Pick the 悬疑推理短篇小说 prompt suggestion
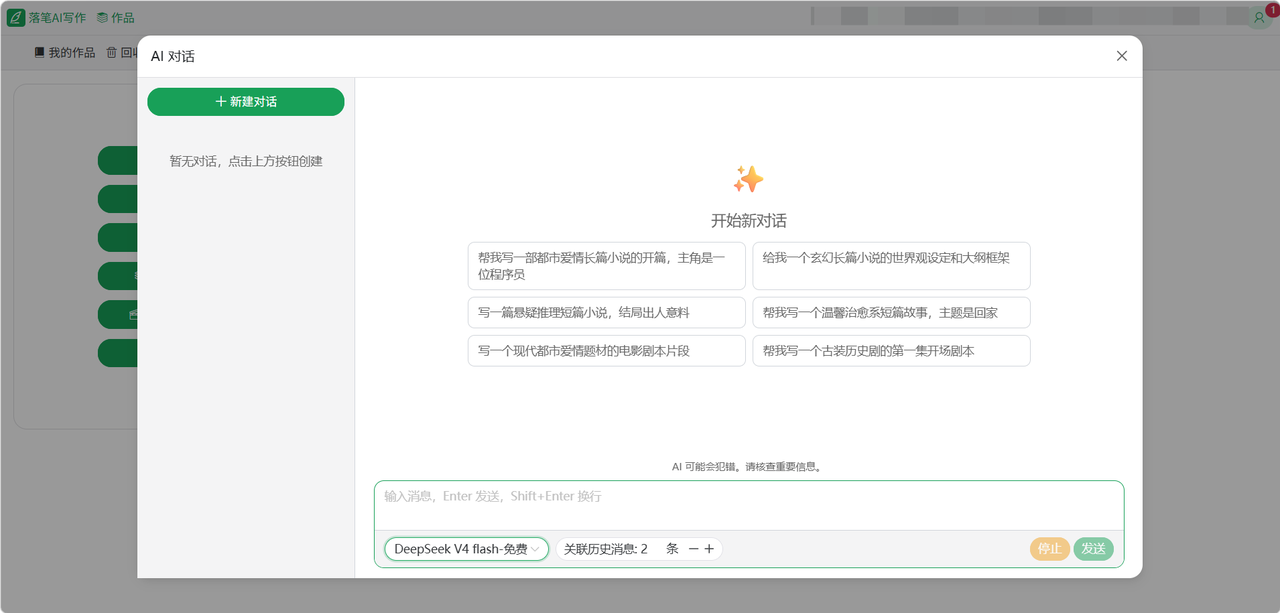 [606, 312]
